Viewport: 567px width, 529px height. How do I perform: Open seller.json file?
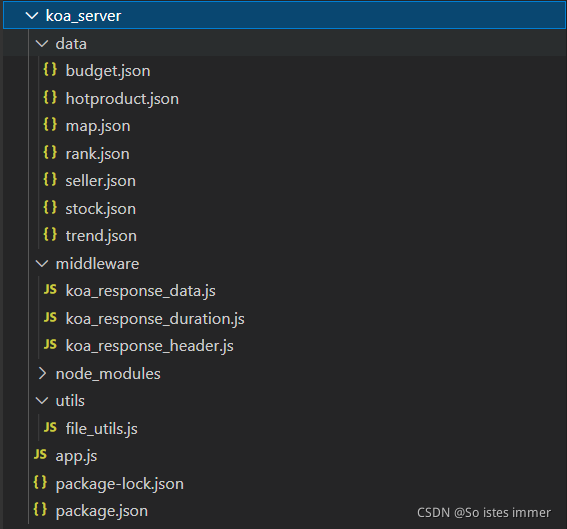point(101,181)
